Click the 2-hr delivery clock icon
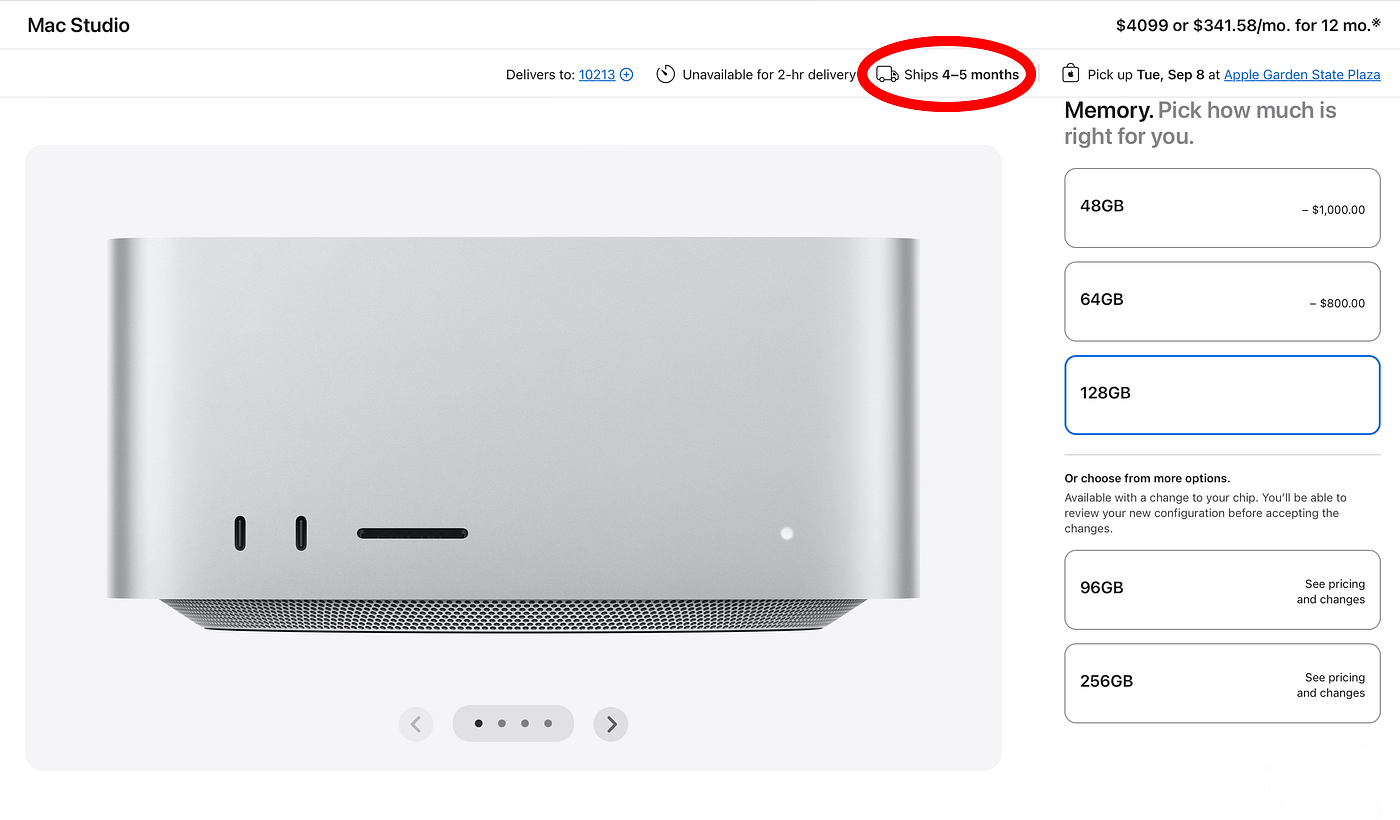The width and height of the screenshot is (1400, 820). 665,75
